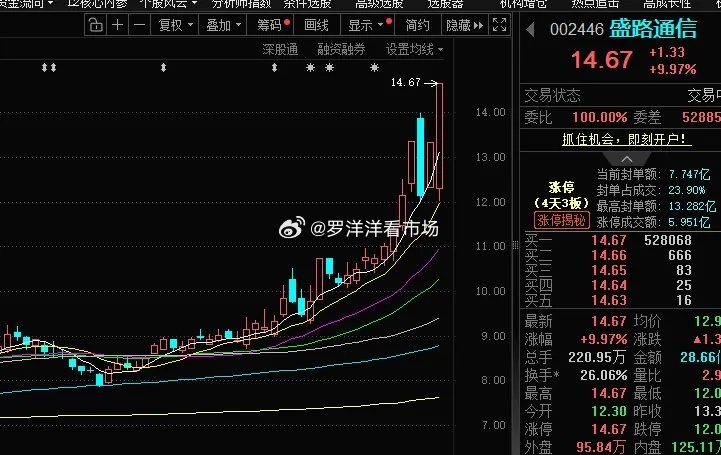Click the +9.97% change beside the price

click(672, 69)
